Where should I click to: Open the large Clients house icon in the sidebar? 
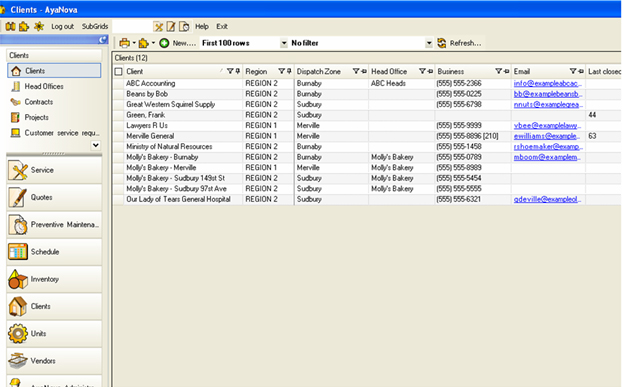(18, 307)
